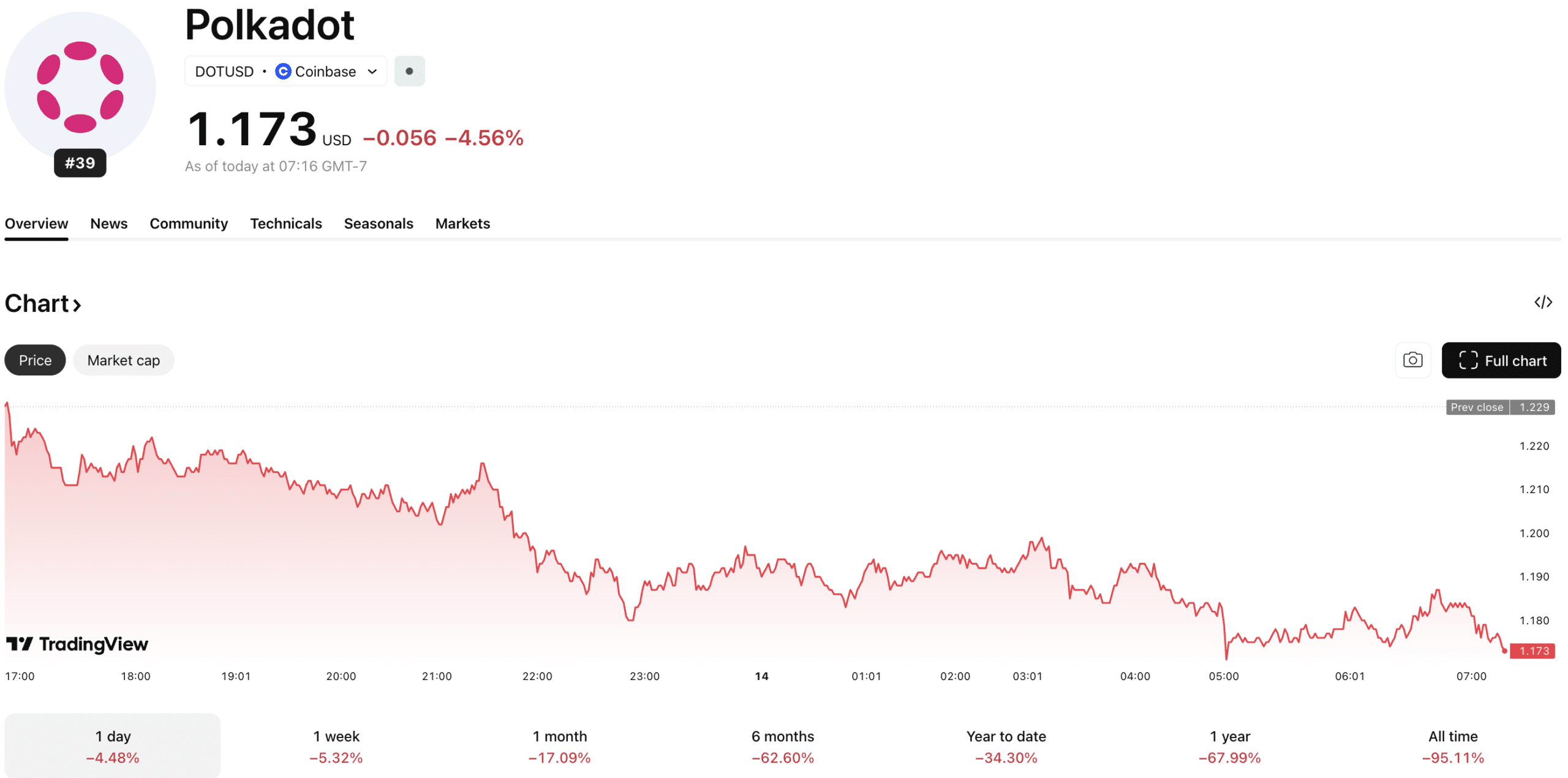Click the 'As of today at 07:16 GMT-7' text
Image resolution: width=1568 pixels, height=778 pixels.
coord(276,167)
